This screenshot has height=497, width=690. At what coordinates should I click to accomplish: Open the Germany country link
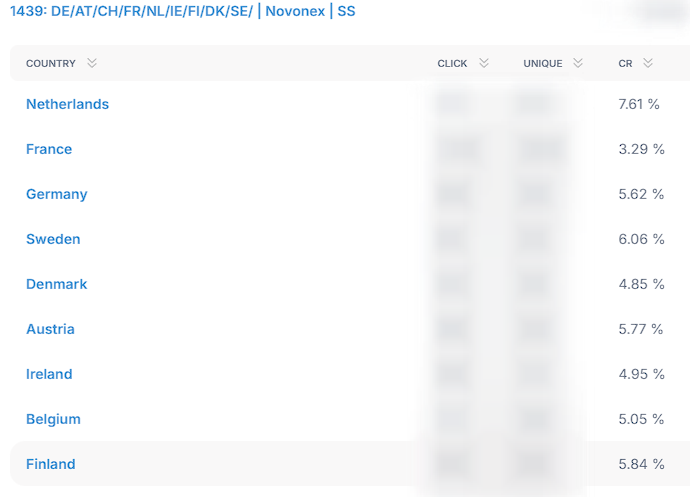(x=57, y=194)
